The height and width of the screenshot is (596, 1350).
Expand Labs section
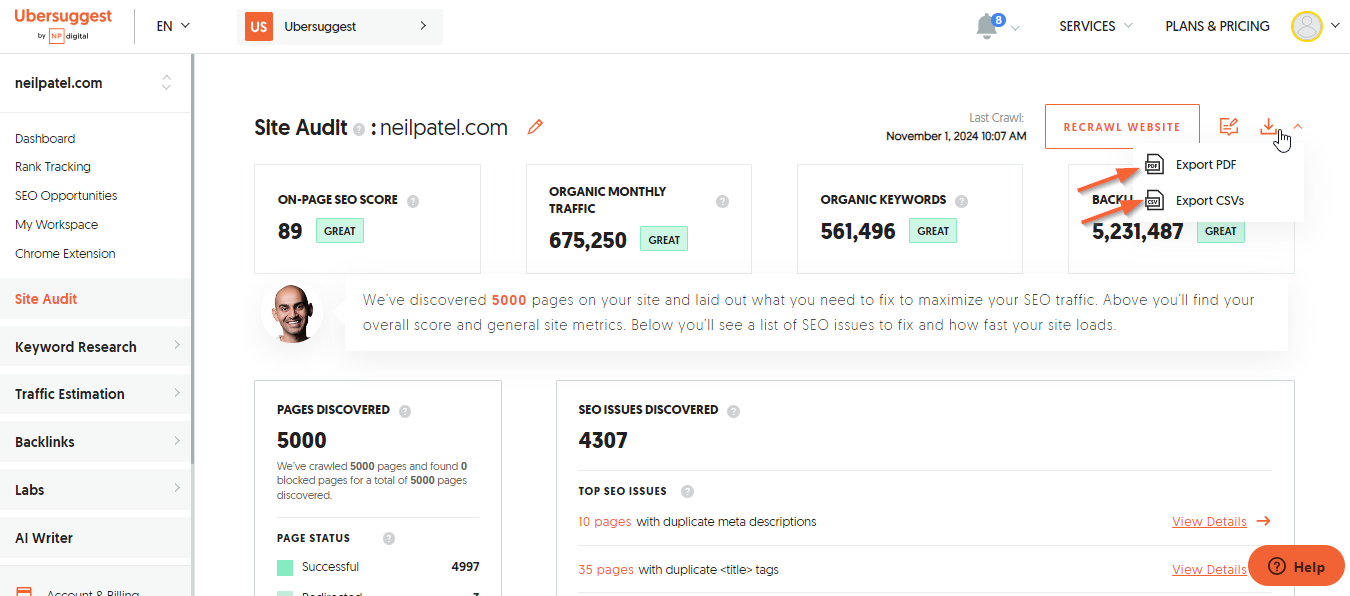[x=95, y=490]
